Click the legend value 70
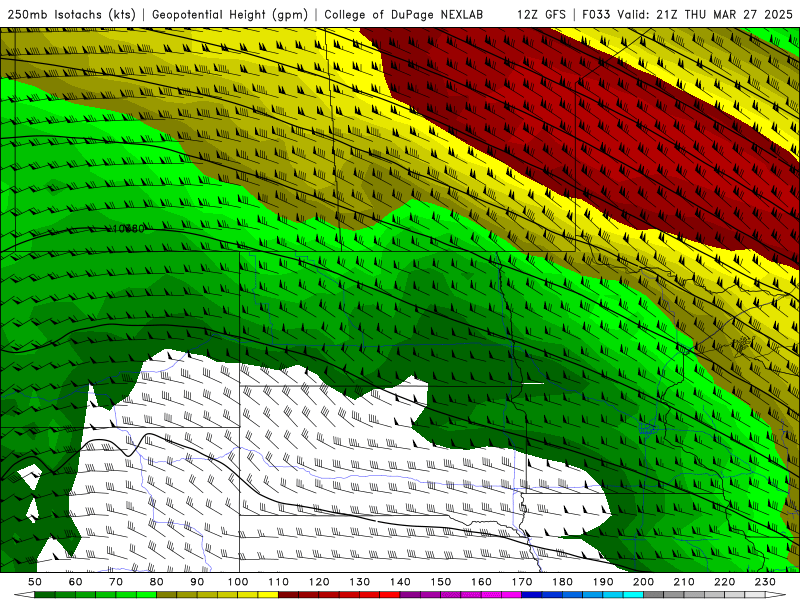 tap(116, 582)
